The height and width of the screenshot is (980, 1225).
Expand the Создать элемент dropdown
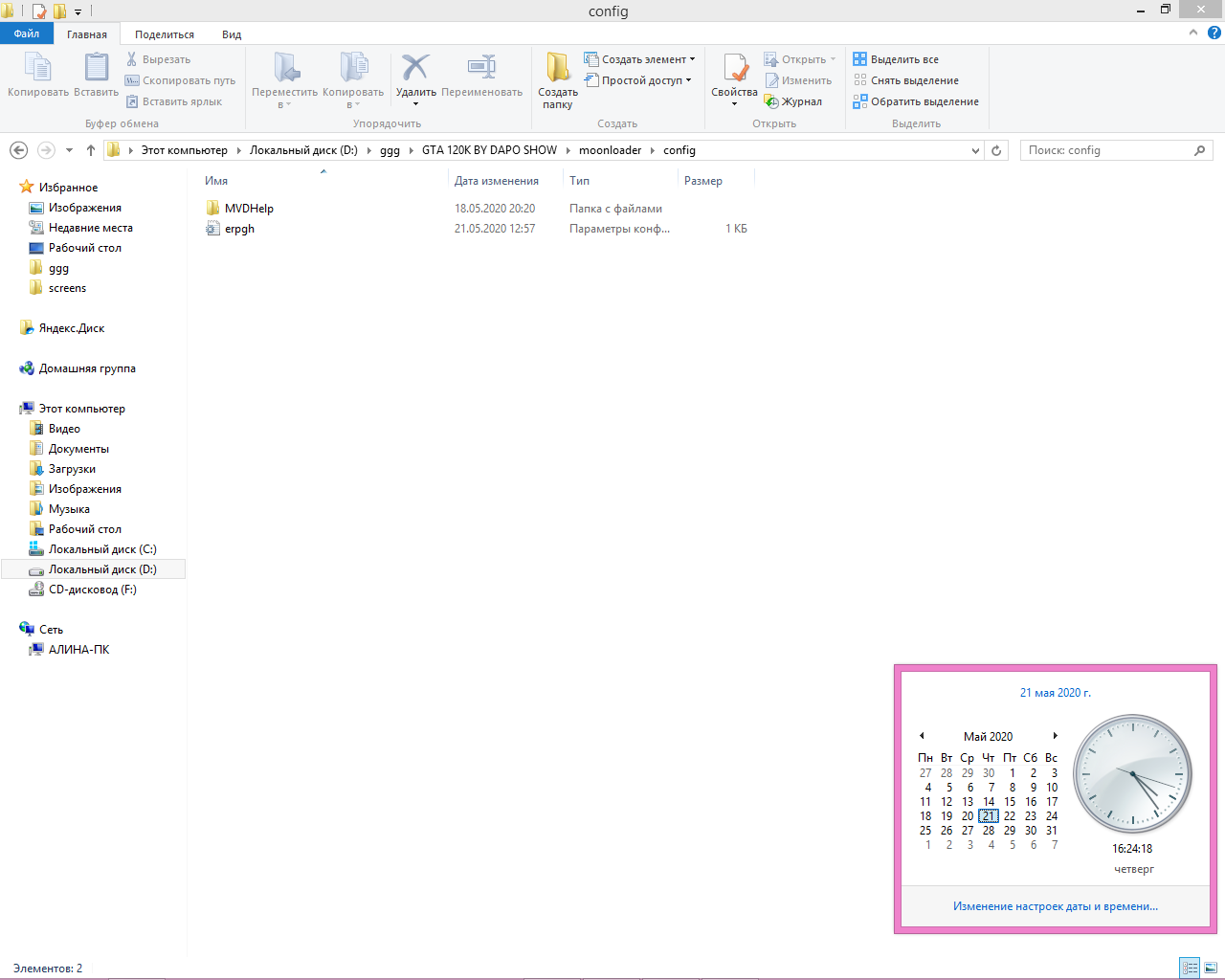click(640, 59)
